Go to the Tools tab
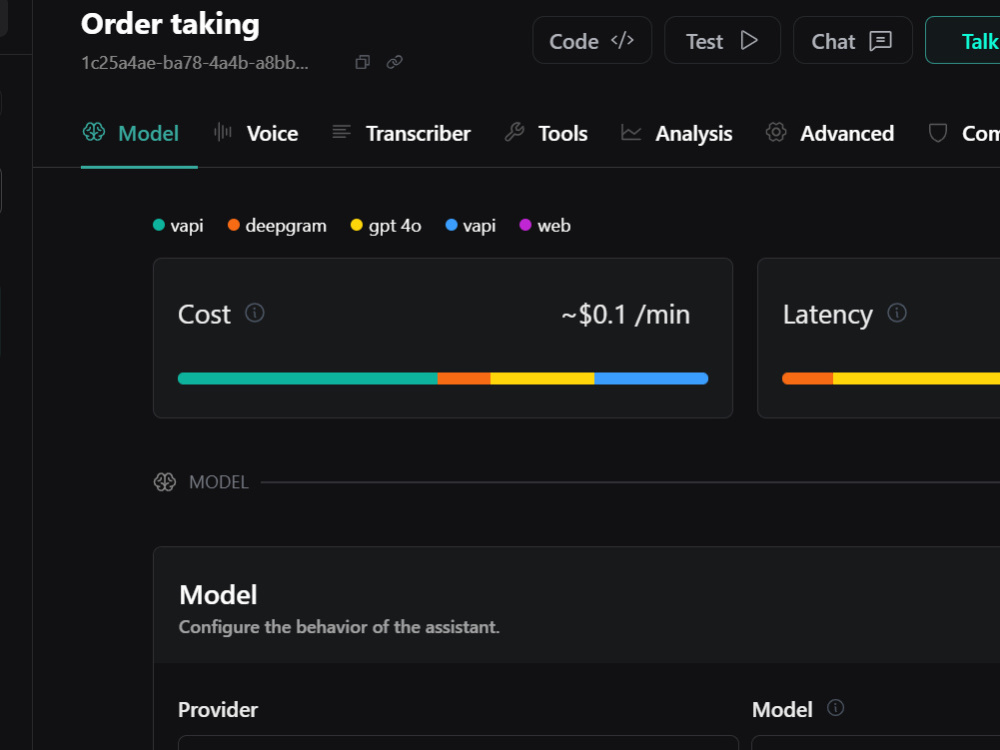1000x750 pixels. pos(546,133)
